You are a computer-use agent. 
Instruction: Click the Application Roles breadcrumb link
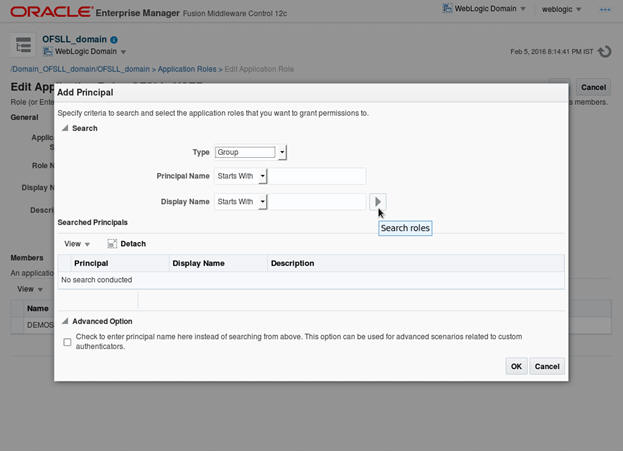pyautogui.click(x=187, y=69)
